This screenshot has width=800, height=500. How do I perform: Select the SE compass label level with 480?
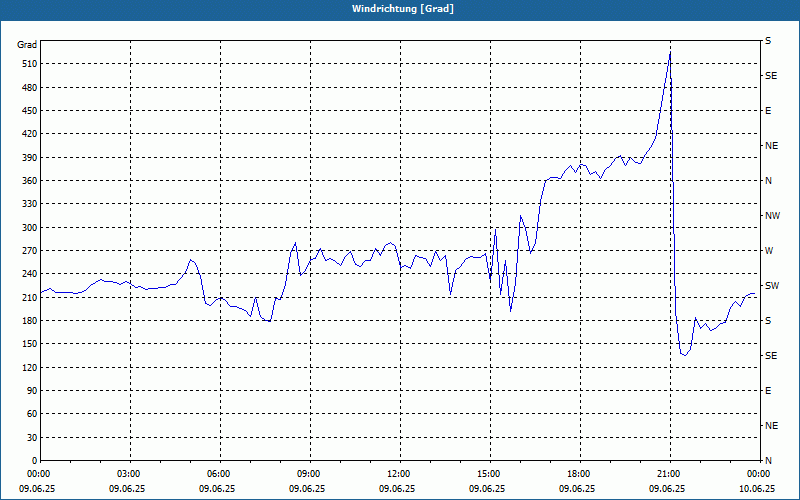(x=771, y=76)
